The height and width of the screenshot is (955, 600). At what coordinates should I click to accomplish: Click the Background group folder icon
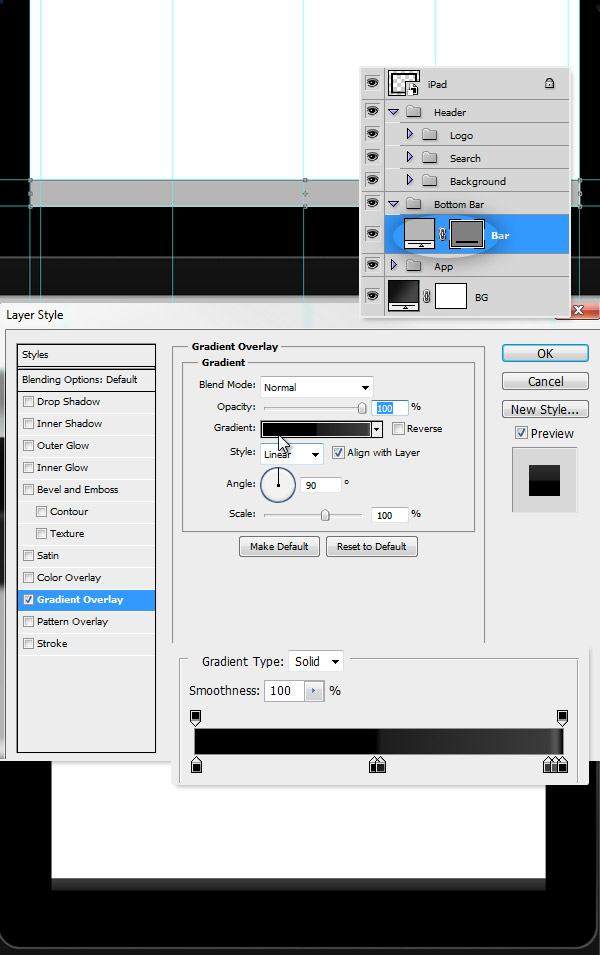click(429, 181)
